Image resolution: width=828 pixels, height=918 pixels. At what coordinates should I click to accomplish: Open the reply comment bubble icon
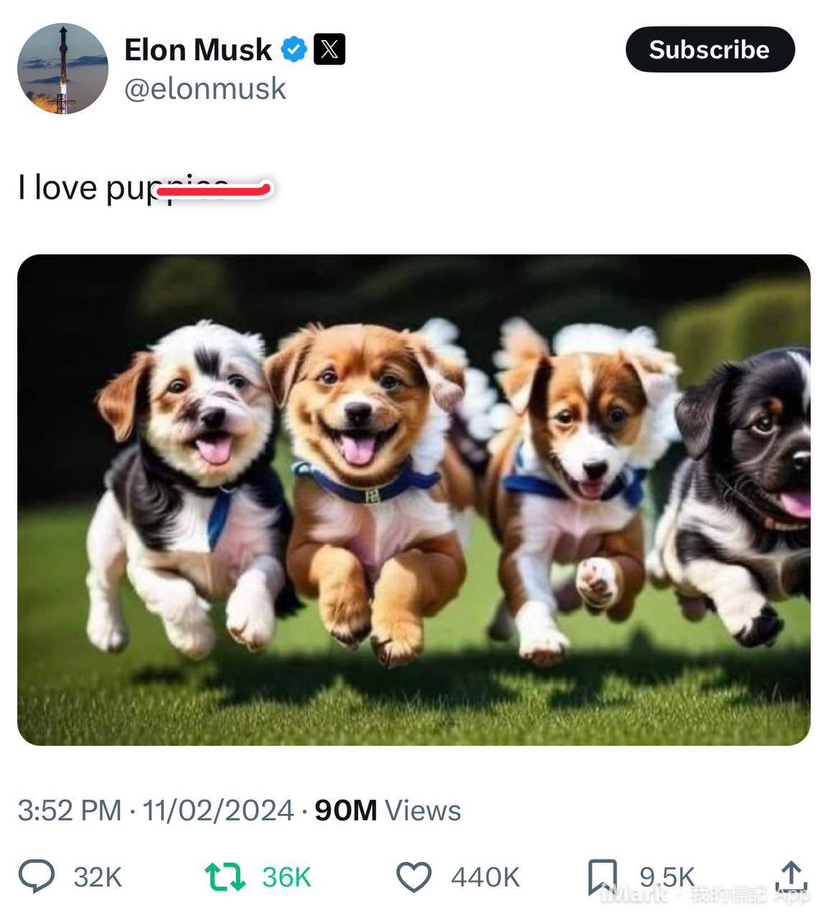(36, 876)
